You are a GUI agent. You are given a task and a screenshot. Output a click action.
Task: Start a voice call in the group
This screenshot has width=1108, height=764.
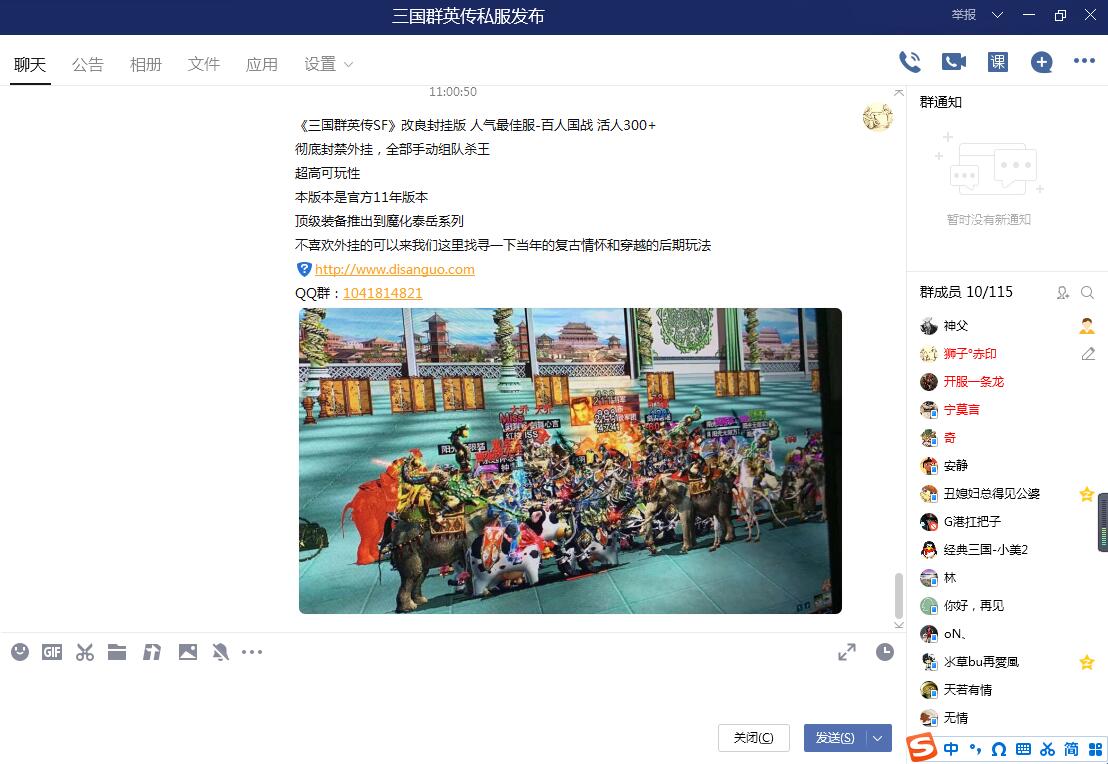pos(909,62)
